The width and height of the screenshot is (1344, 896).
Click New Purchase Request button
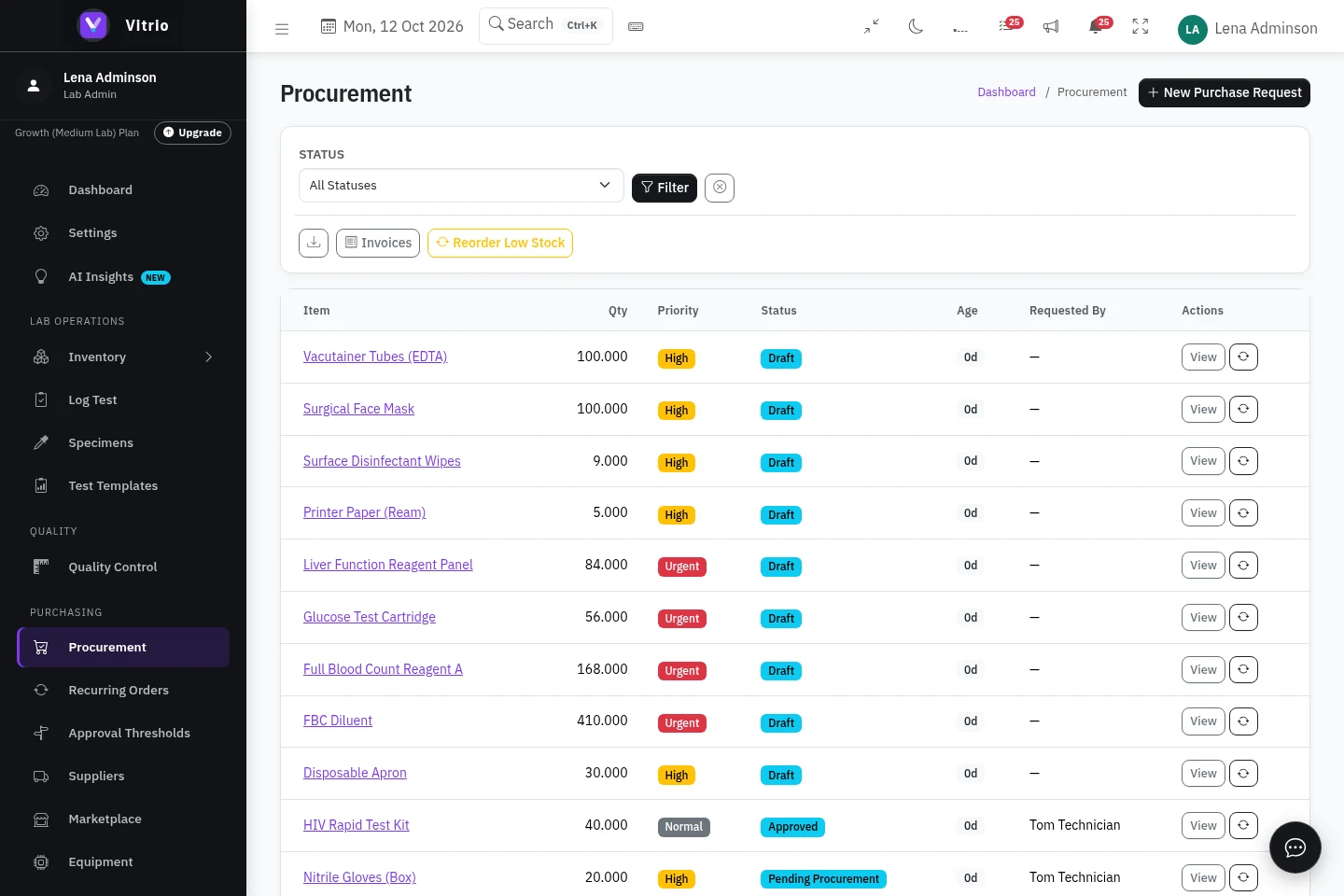pyautogui.click(x=1225, y=92)
